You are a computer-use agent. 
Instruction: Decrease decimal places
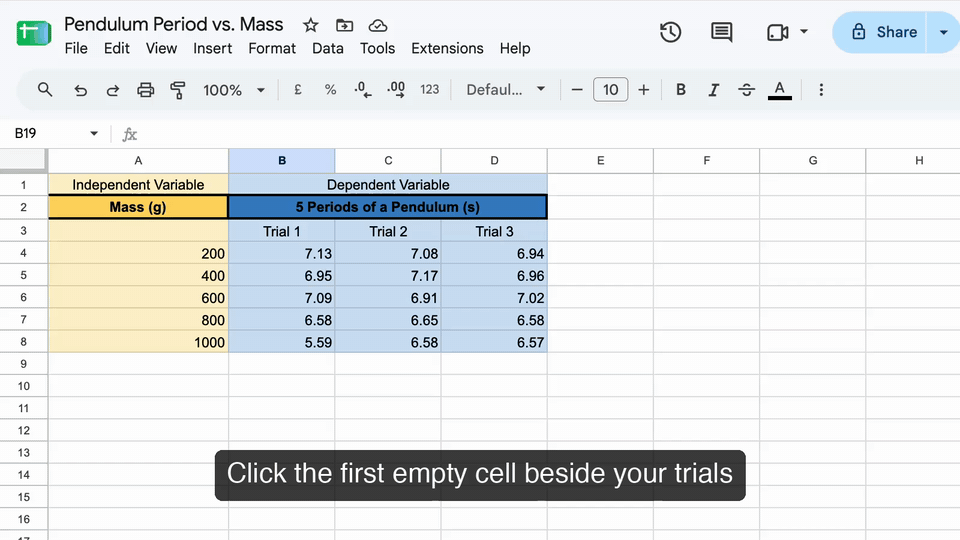[x=362, y=89]
